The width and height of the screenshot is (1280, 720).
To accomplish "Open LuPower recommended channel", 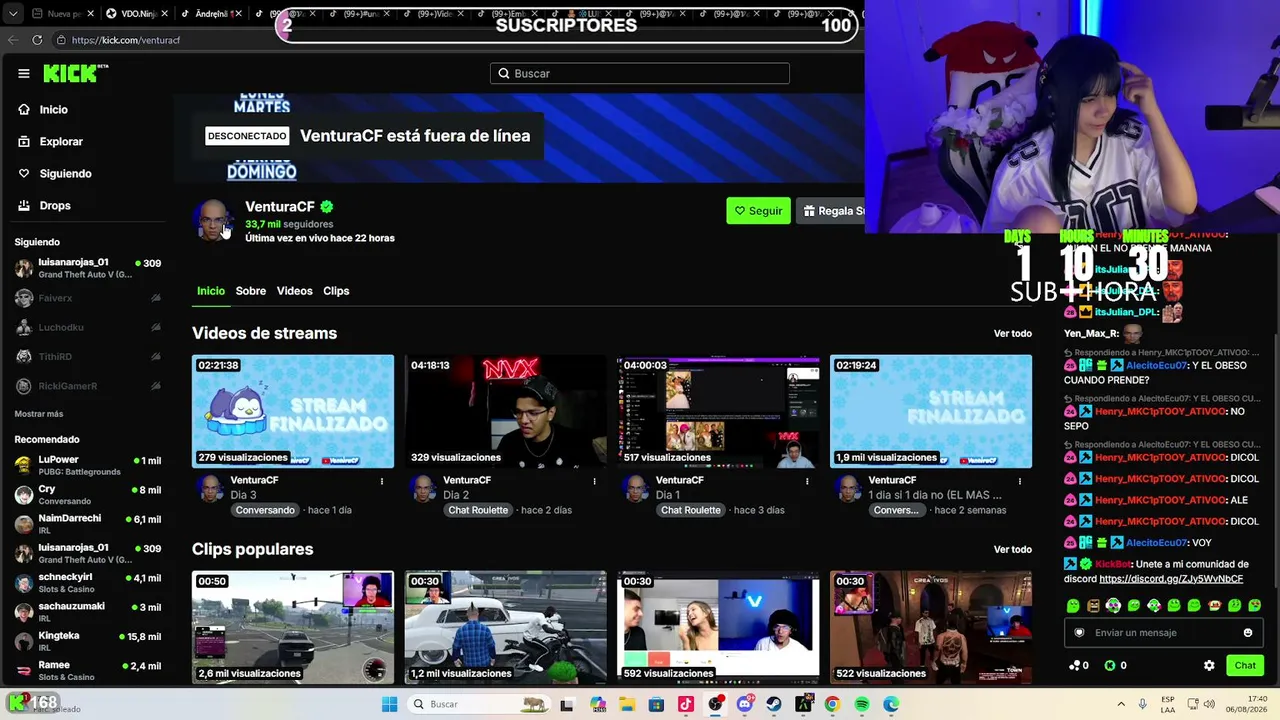I will click(88, 465).
